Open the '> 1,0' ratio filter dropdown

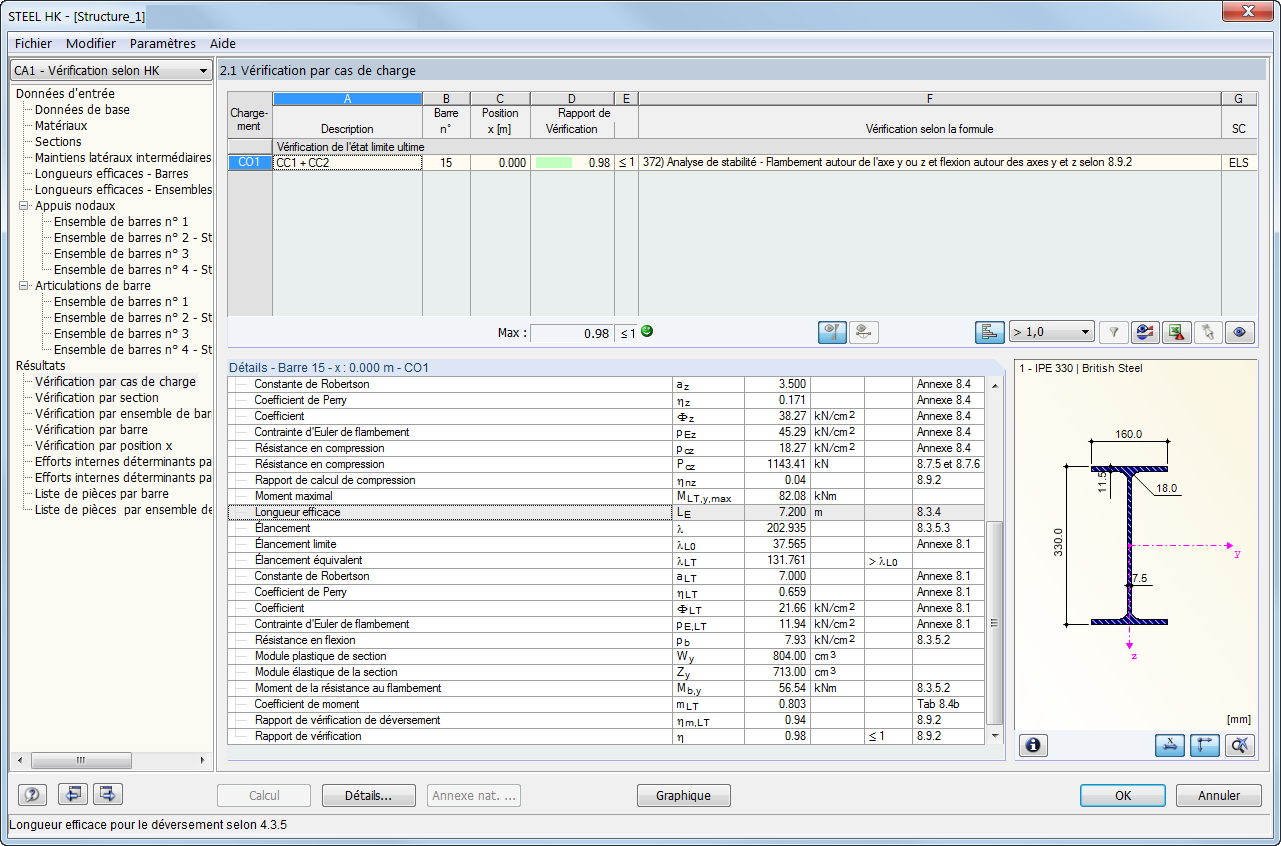point(1051,333)
